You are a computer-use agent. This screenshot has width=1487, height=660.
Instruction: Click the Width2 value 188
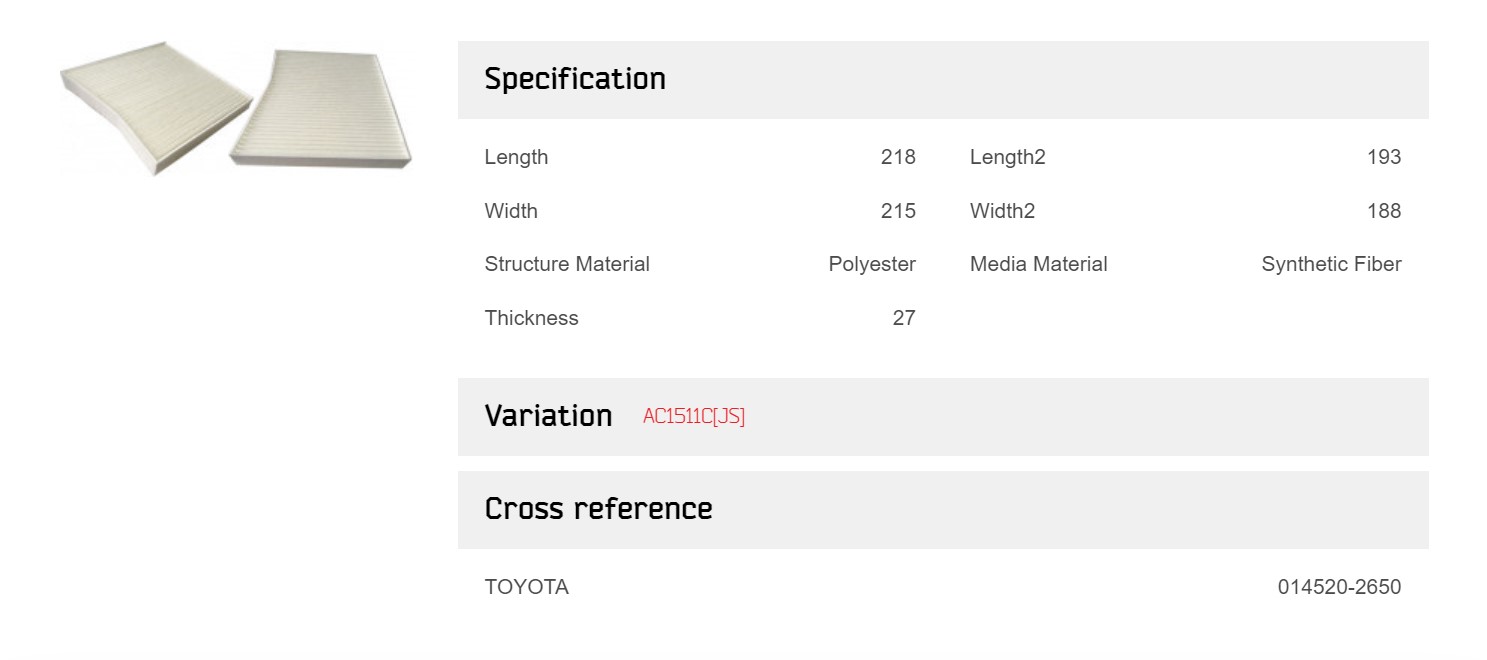[x=1384, y=211]
